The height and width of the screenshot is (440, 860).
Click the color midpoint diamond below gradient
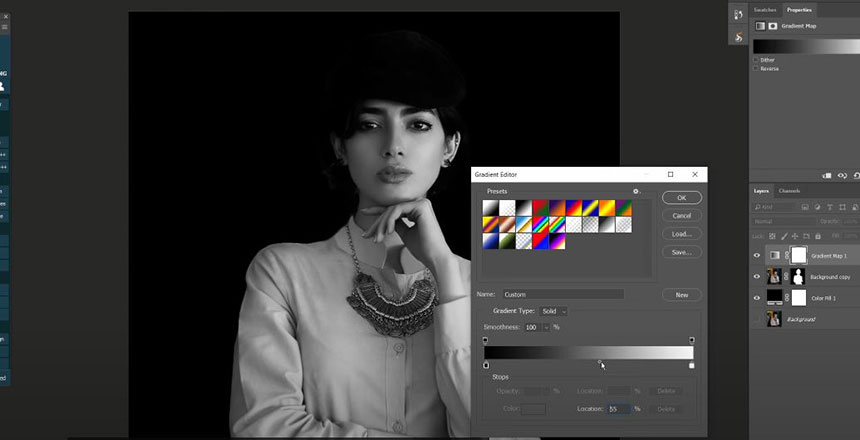pyautogui.click(x=599, y=362)
